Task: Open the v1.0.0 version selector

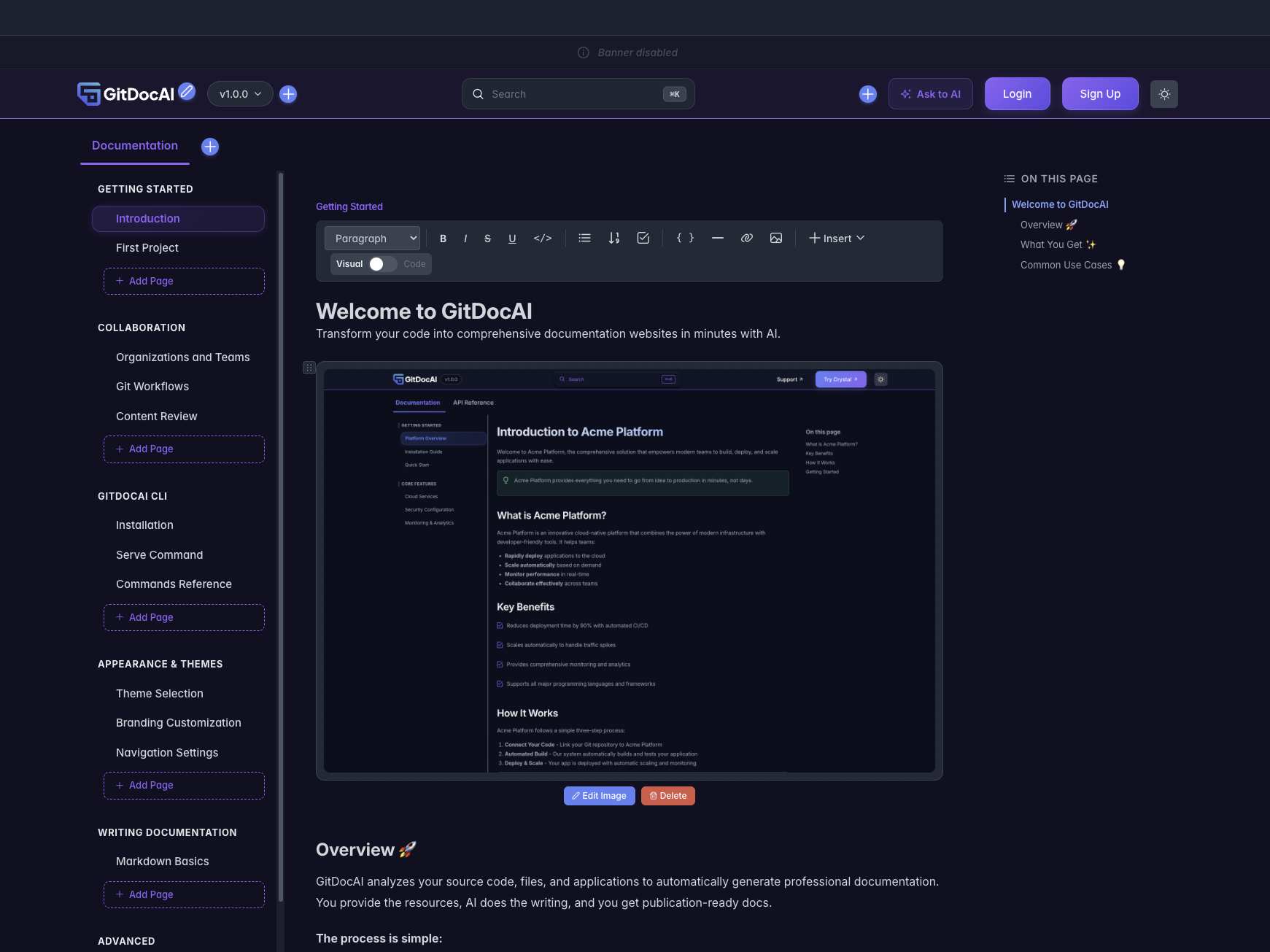Action: pyautogui.click(x=240, y=94)
